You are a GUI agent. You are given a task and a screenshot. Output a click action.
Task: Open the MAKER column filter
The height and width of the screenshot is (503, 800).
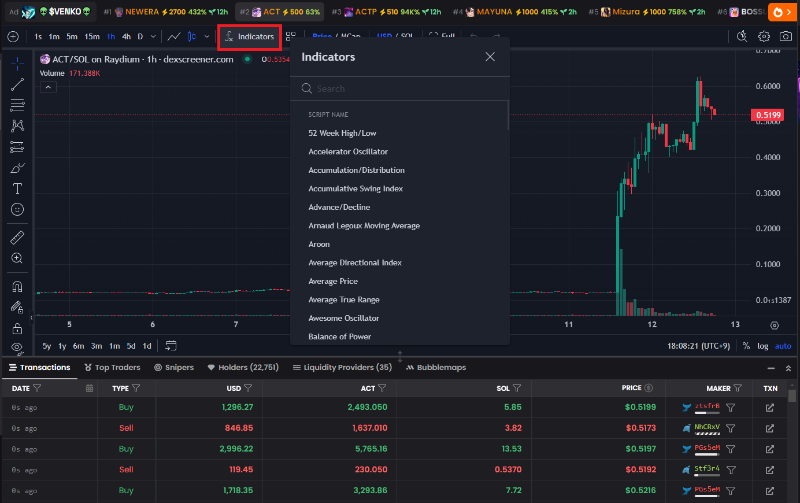pos(738,388)
